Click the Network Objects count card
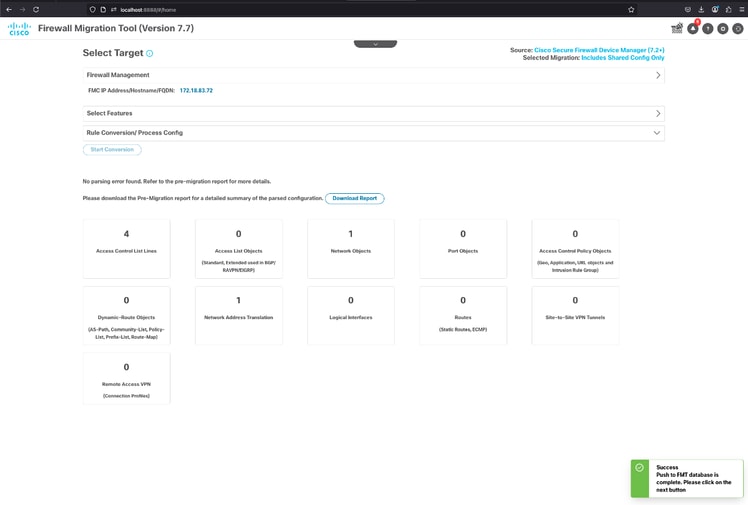 pos(351,249)
